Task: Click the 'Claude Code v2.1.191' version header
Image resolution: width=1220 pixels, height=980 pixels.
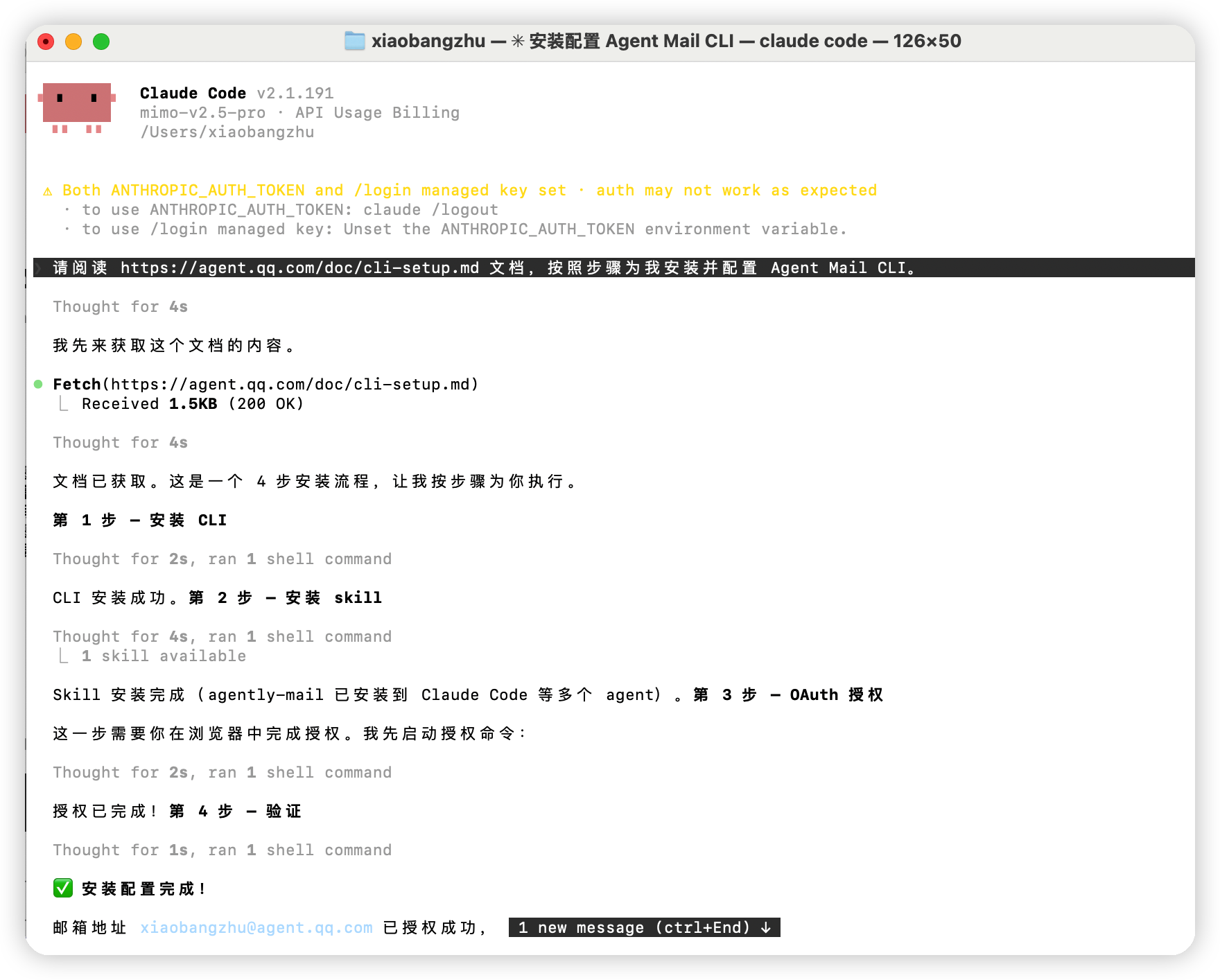Action: tap(237, 93)
